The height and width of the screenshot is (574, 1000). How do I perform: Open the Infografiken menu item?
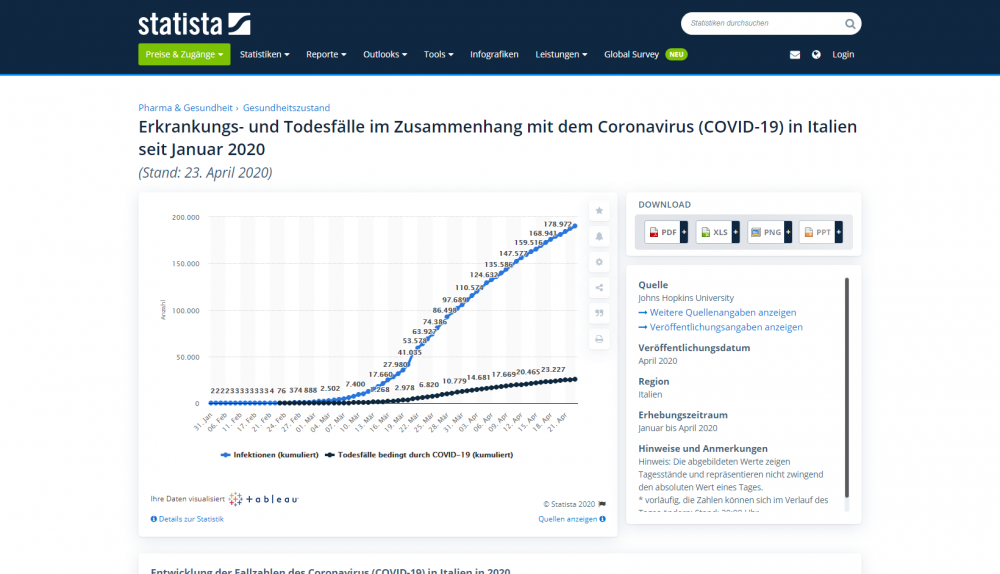click(494, 55)
